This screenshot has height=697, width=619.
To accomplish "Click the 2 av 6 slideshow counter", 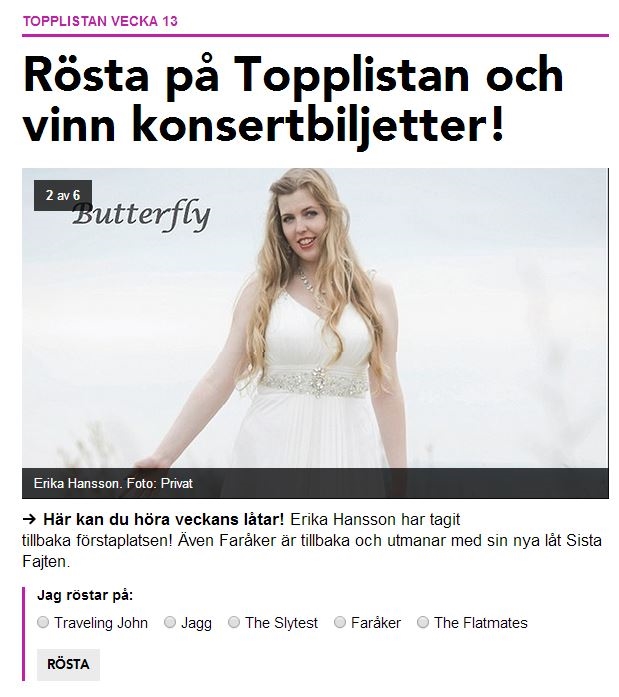I will point(63,195).
